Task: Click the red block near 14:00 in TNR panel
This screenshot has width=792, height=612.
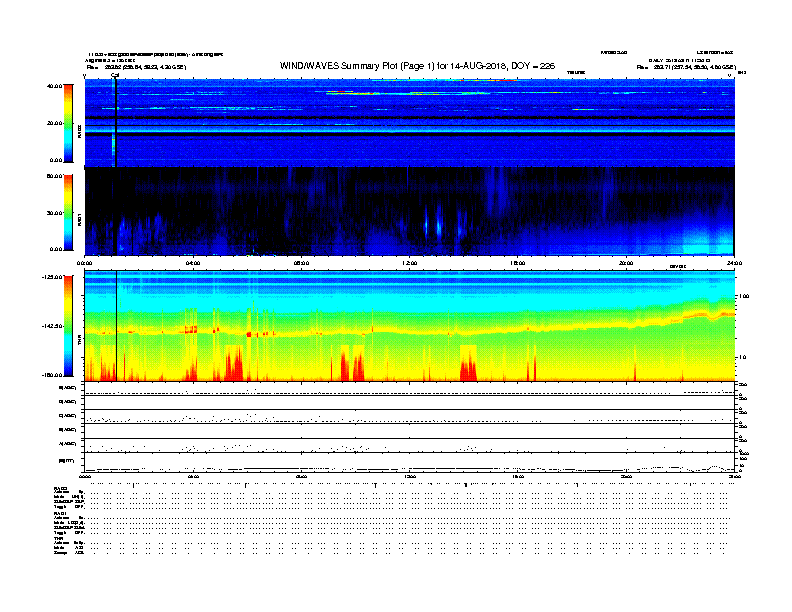Action: [x=468, y=363]
